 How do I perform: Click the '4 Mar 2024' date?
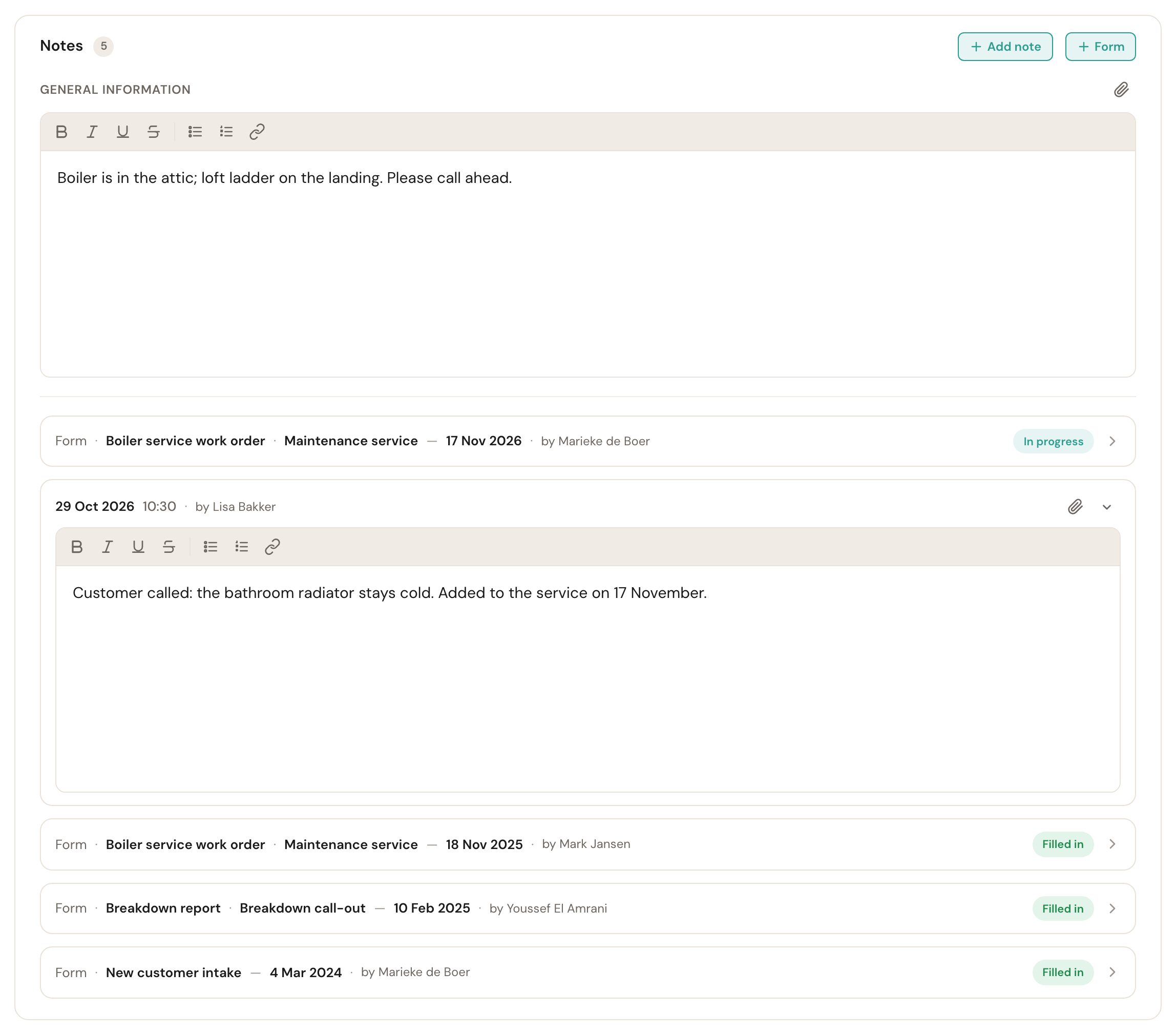click(305, 973)
